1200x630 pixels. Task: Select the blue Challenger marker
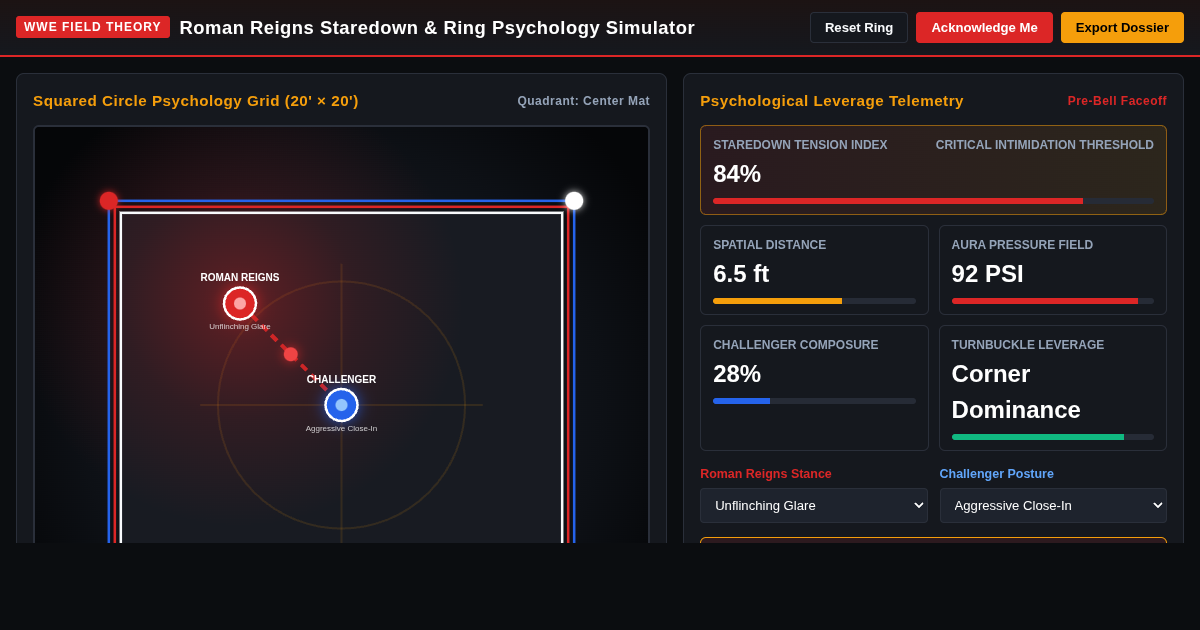click(341, 405)
